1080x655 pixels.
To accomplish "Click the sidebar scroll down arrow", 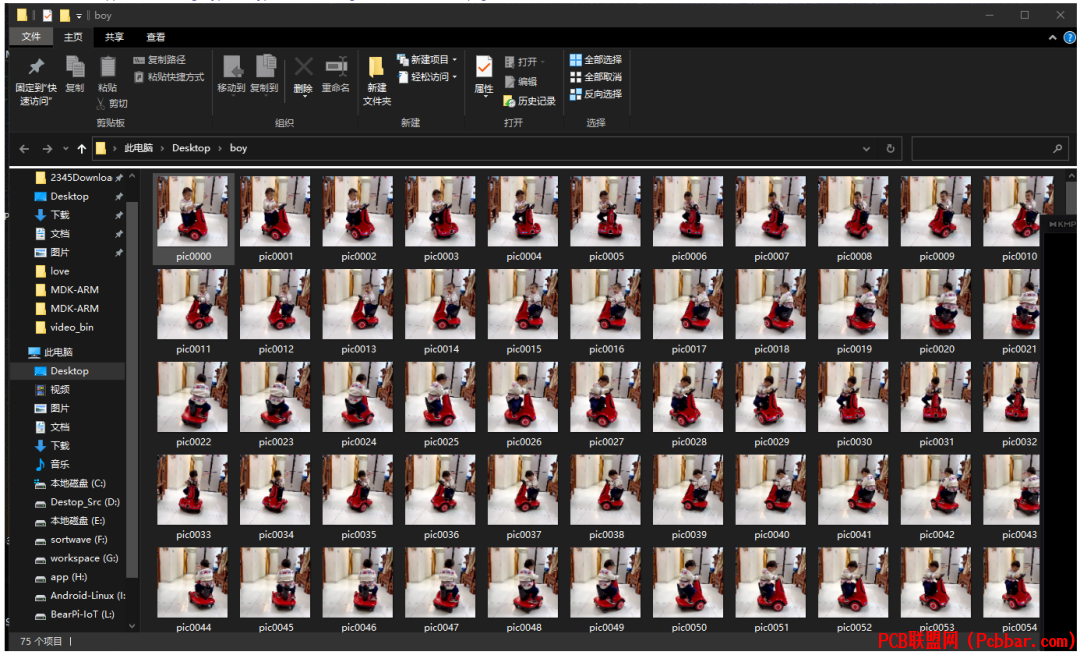I will click(132, 626).
